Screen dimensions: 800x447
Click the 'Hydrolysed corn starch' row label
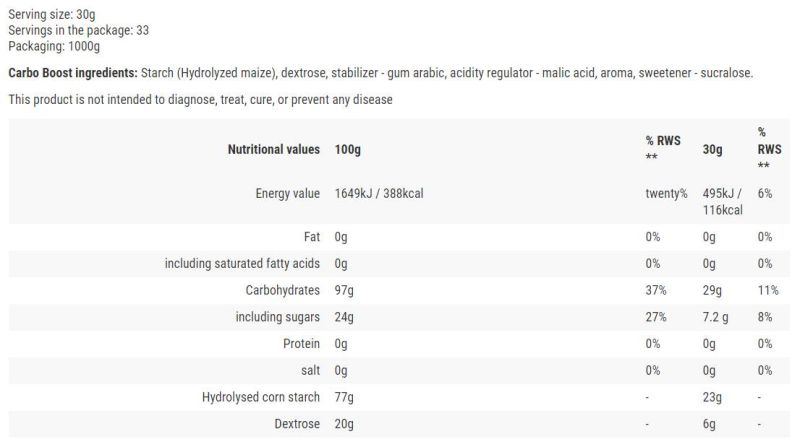(x=257, y=397)
